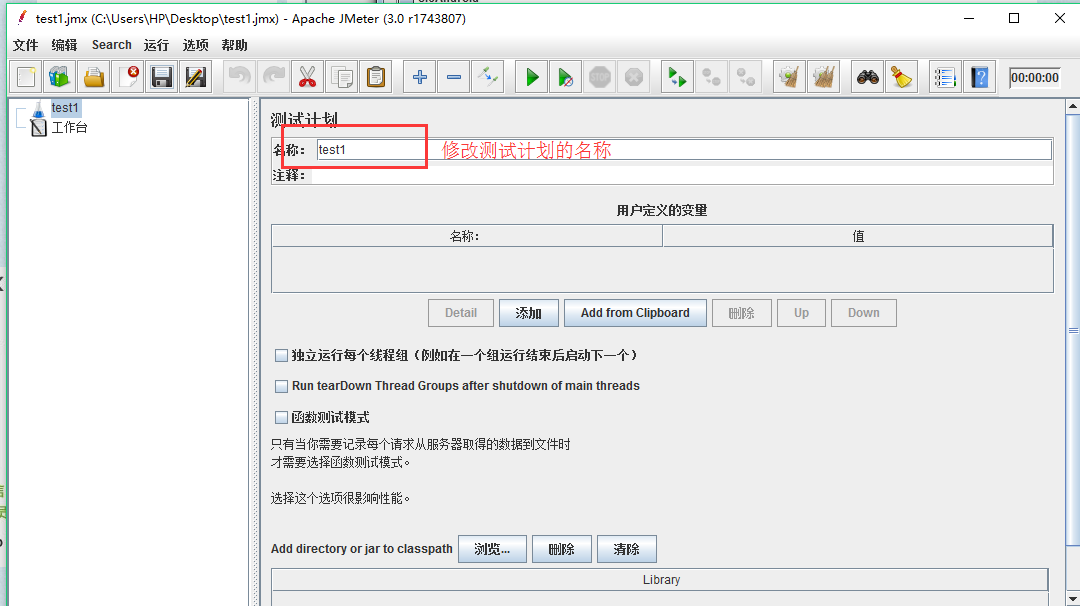Select the 工作台 node in the tree
This screenshot has width=1080, height=606.
(70, 127)
